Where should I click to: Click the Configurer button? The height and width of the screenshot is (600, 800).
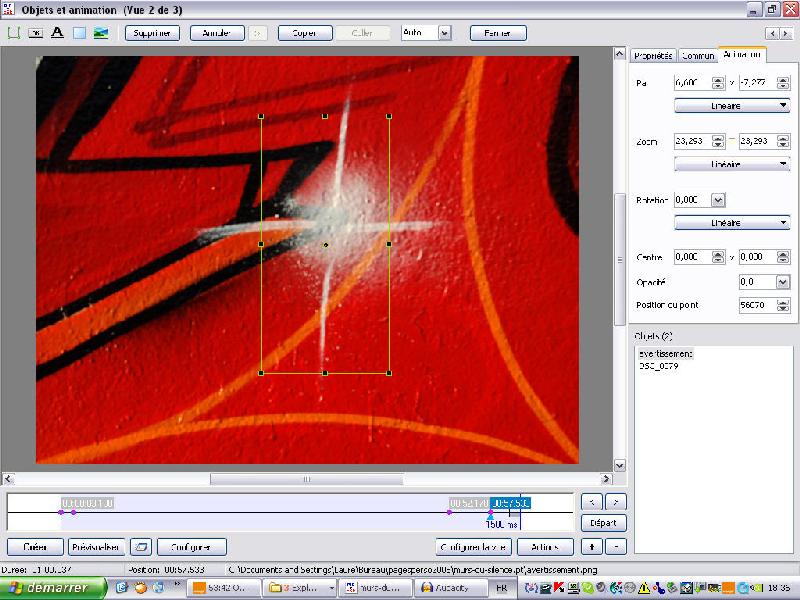click(x=192, y=547)
